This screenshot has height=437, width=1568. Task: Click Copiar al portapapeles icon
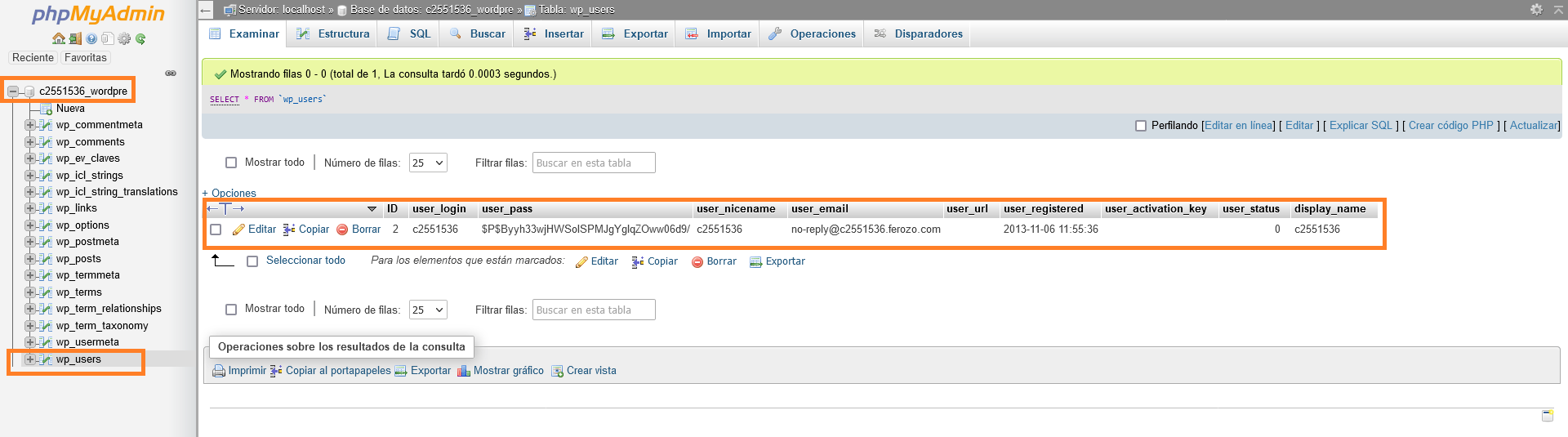pos(276,371)
